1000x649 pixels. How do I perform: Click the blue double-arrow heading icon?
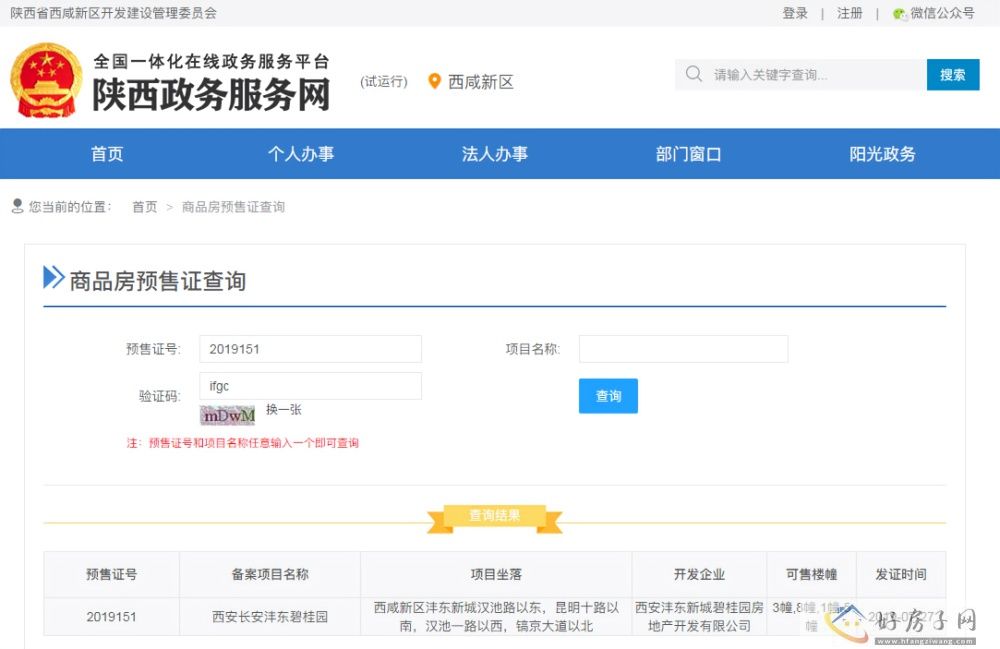tap(53, 278)
